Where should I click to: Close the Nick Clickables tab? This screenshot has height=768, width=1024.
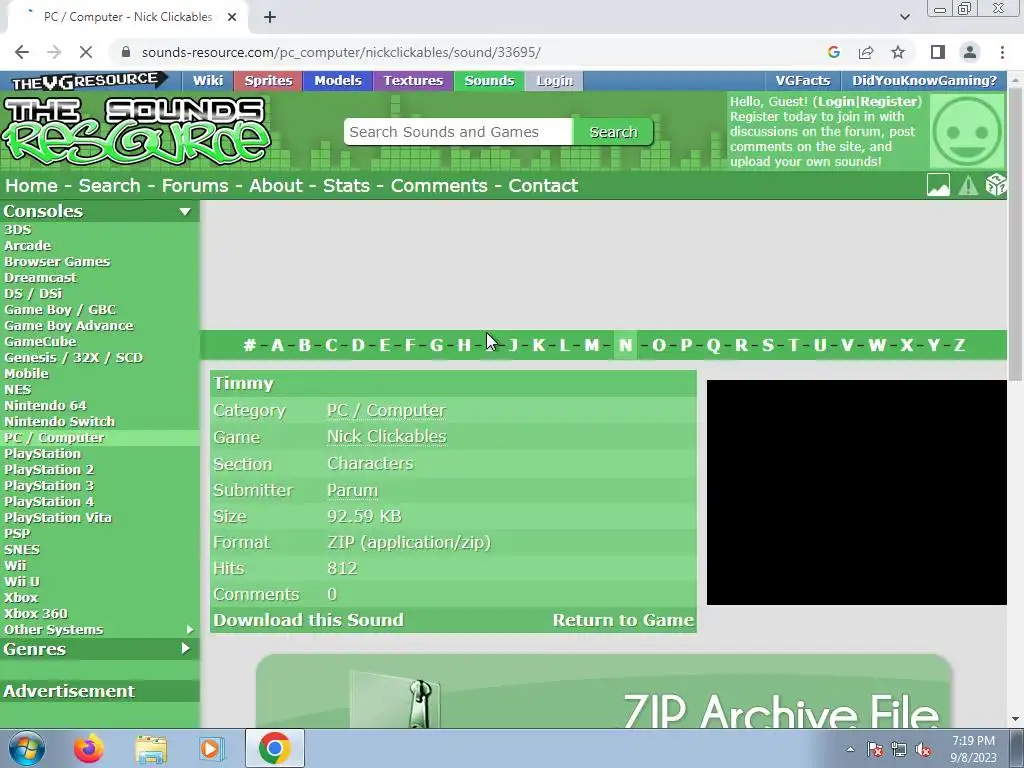(232, 17)
